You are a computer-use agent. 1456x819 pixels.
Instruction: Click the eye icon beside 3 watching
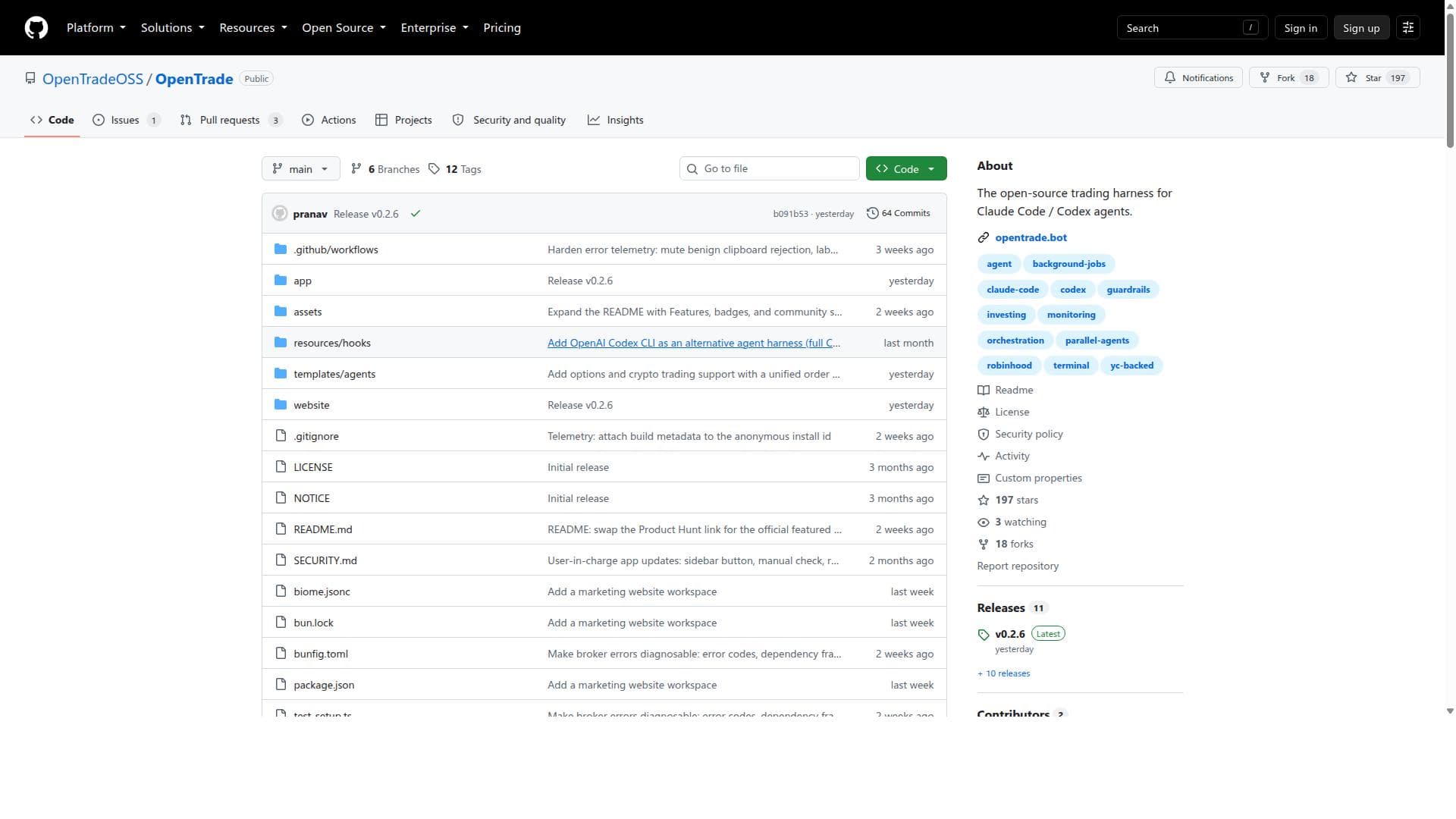tap(984, 522)
